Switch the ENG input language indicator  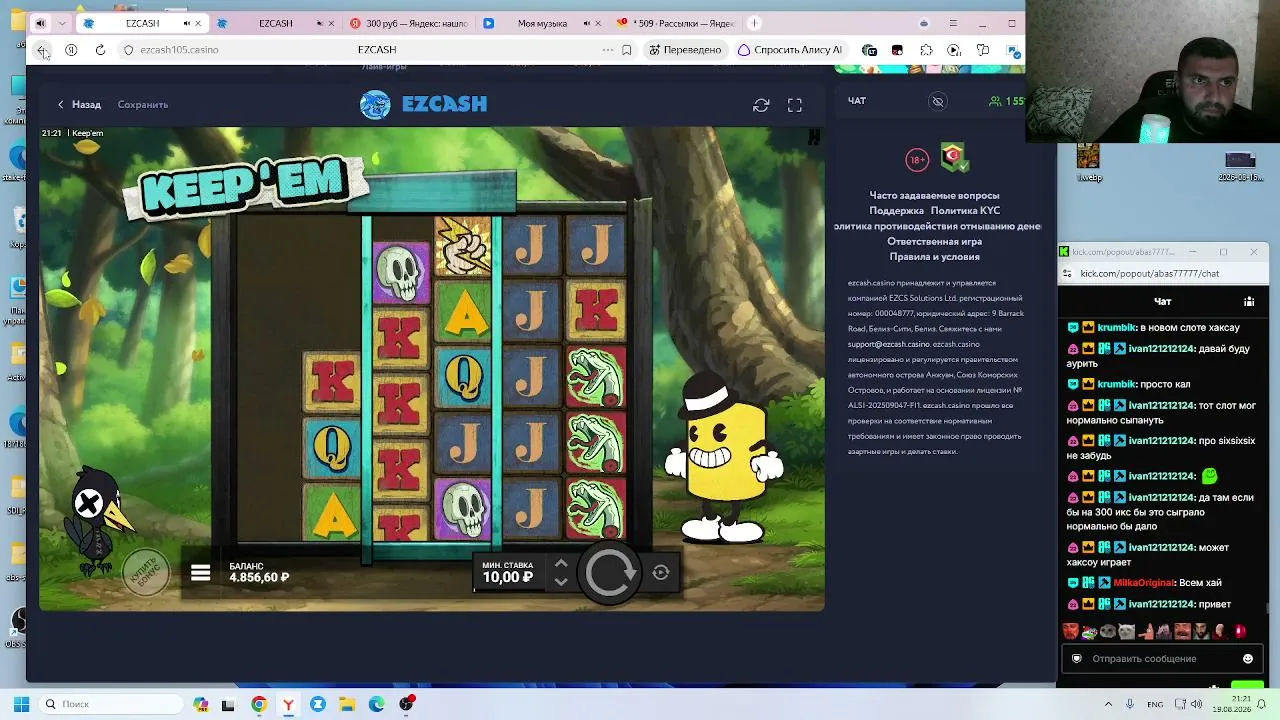point(1155,704)
